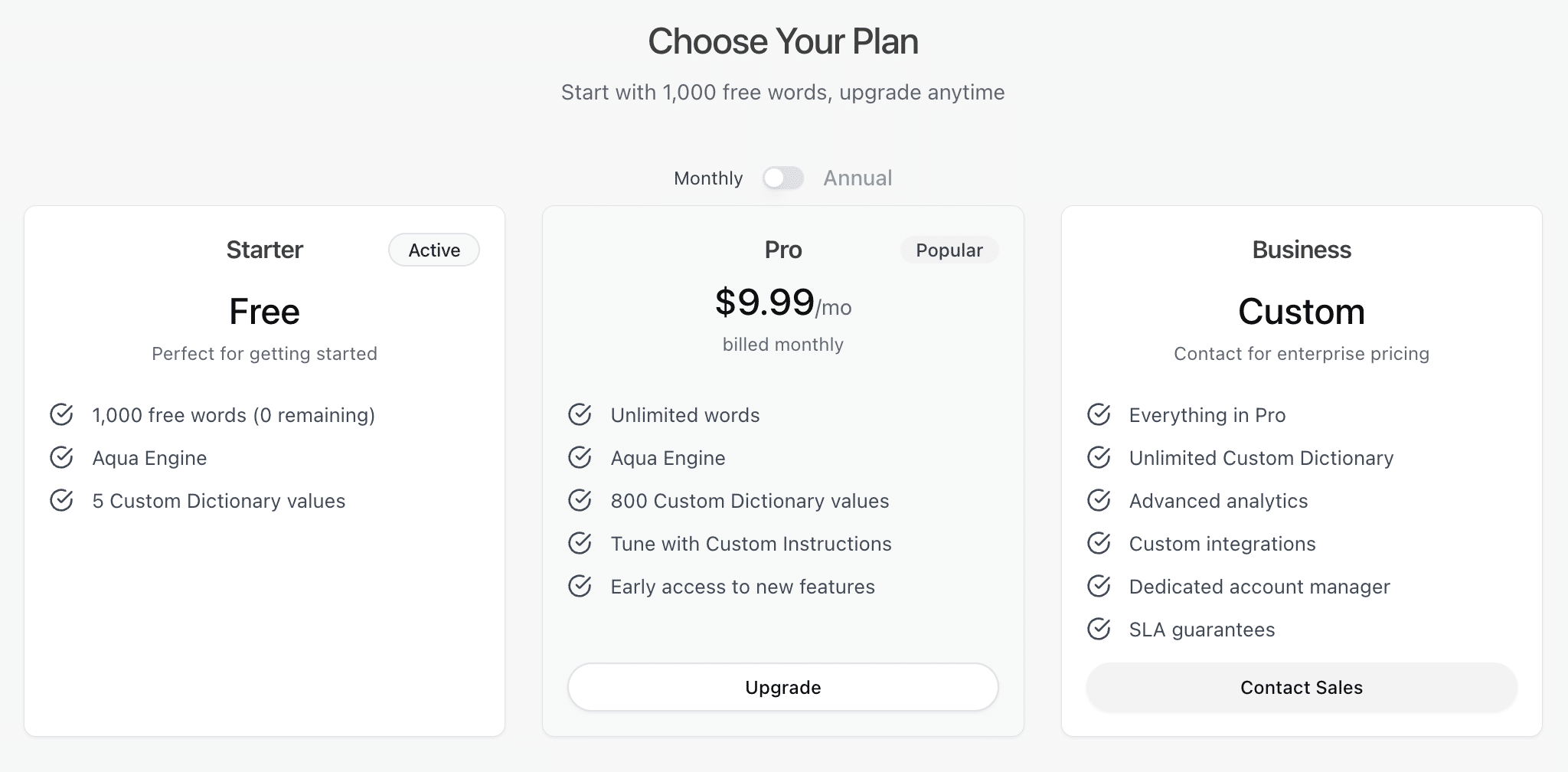This screenshot has width=1568, height=772.
Task: Click checkmark icon beside 1,000 free words
Action: (x=61, y=414)
